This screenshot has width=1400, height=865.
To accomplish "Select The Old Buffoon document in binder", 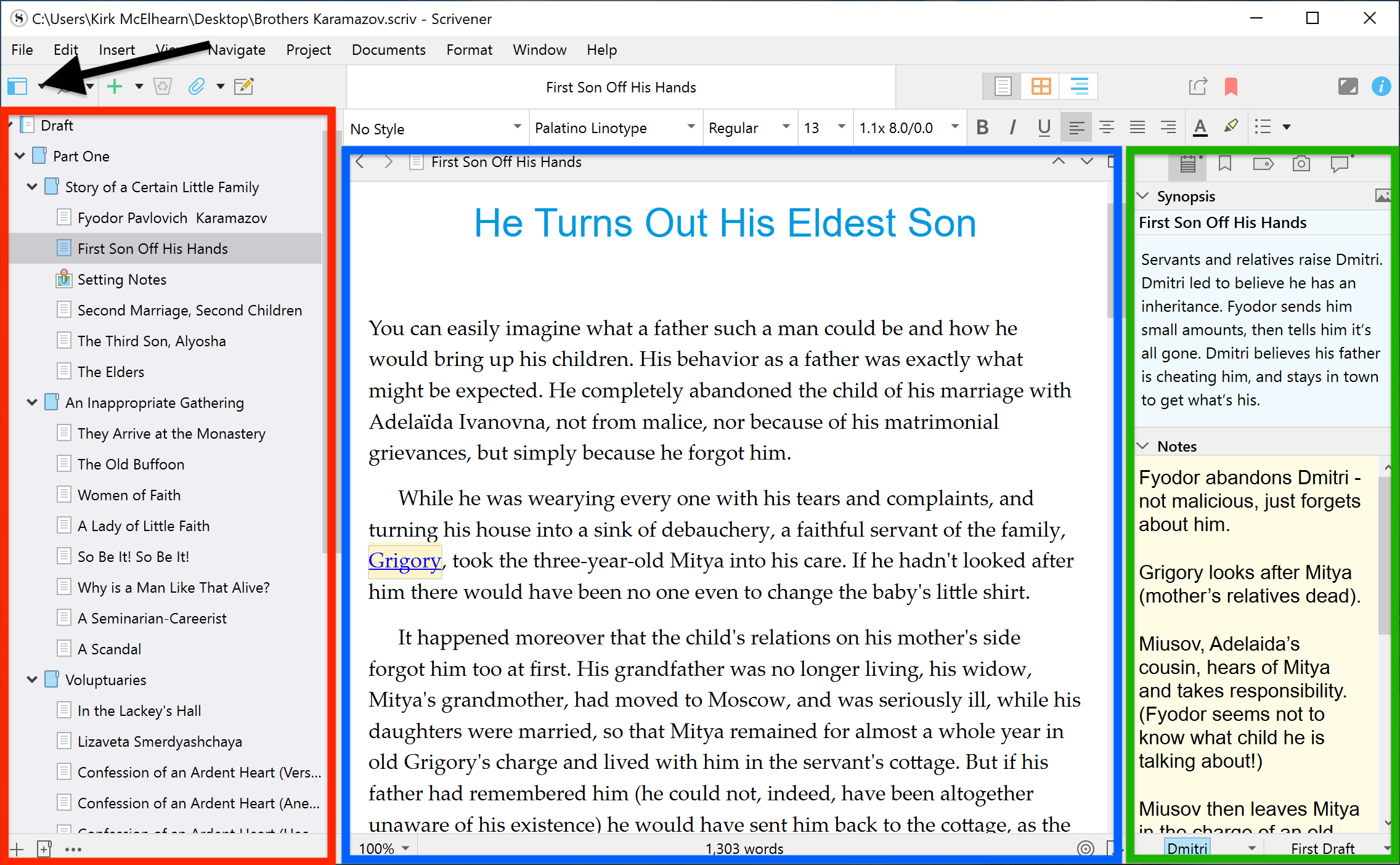I will pos(131,464).
